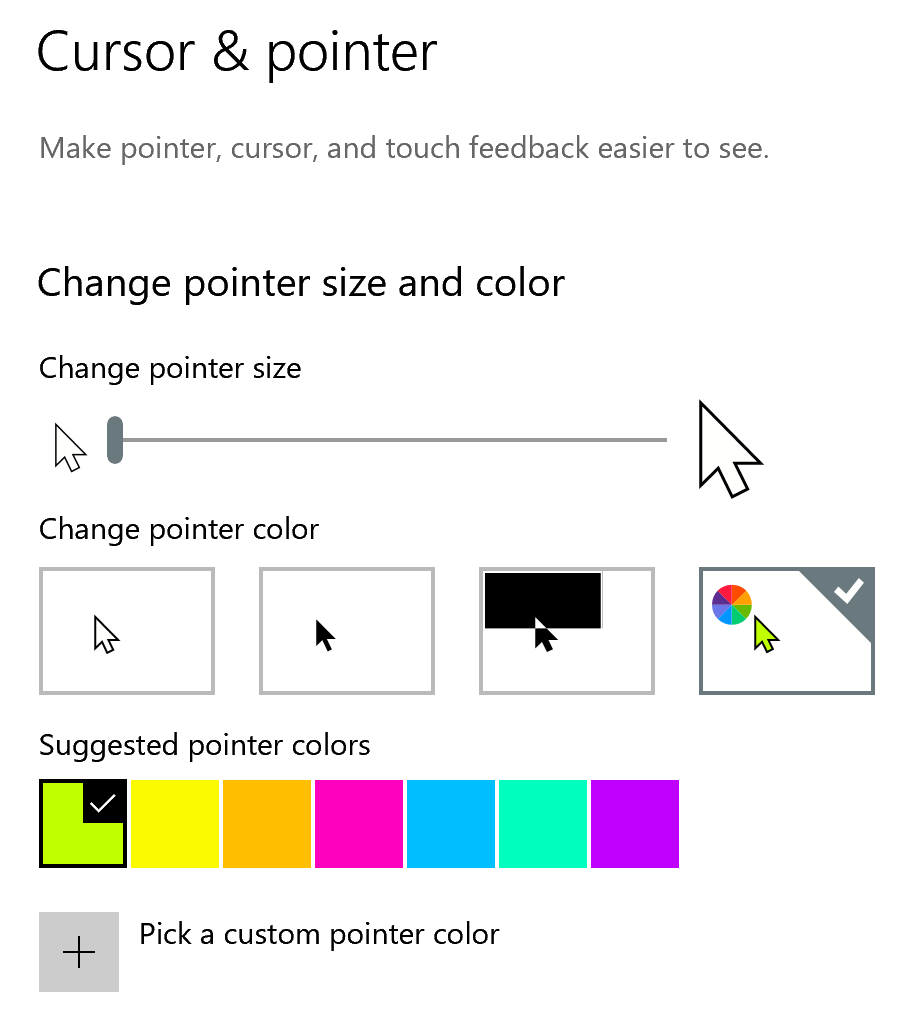This screenshot has height=1026, width=918.
Task: Click the "Change pointer size and color" heading
Action: 301,283
